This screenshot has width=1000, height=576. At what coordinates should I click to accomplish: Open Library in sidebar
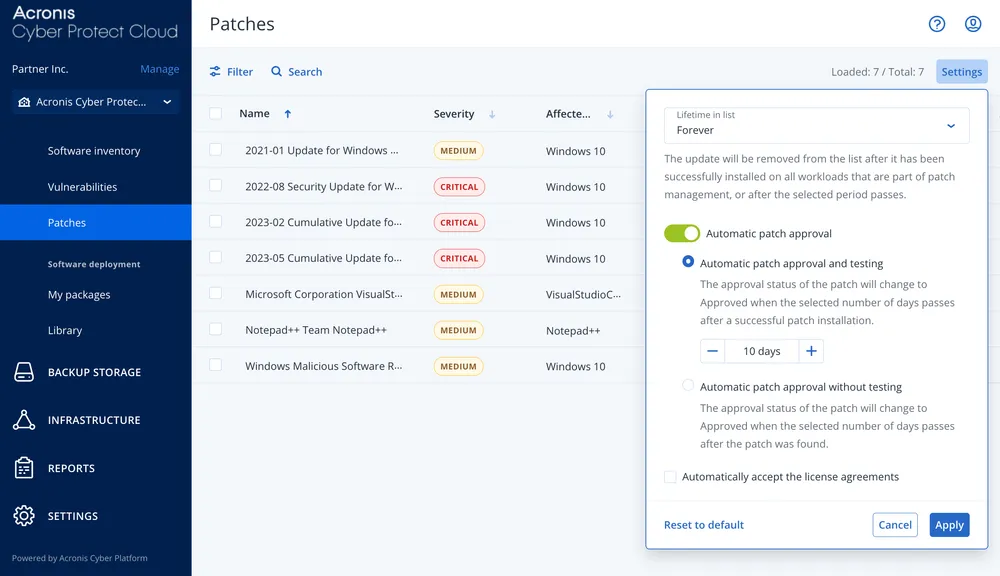(x=65, y=330)
